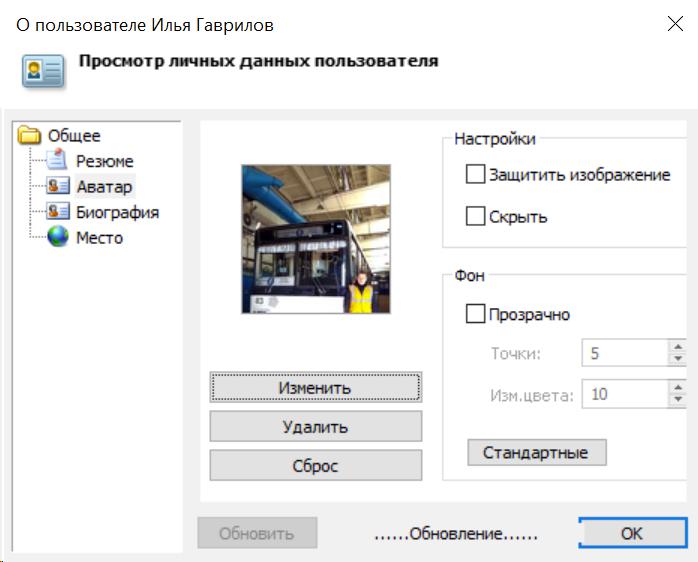
Task: Go to the Место section
Action: point(99,238)
